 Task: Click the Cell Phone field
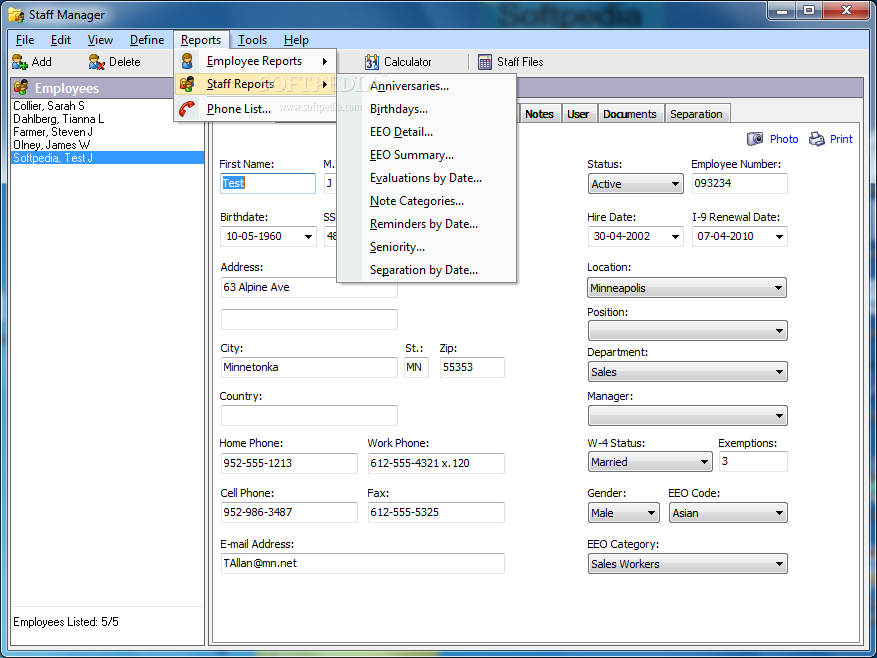(x=289, y=513)
